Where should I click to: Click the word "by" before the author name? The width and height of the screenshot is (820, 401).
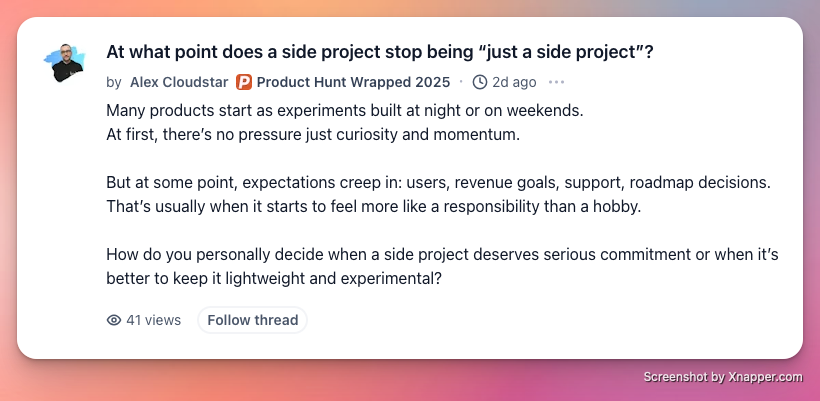(x=113, y=82)
